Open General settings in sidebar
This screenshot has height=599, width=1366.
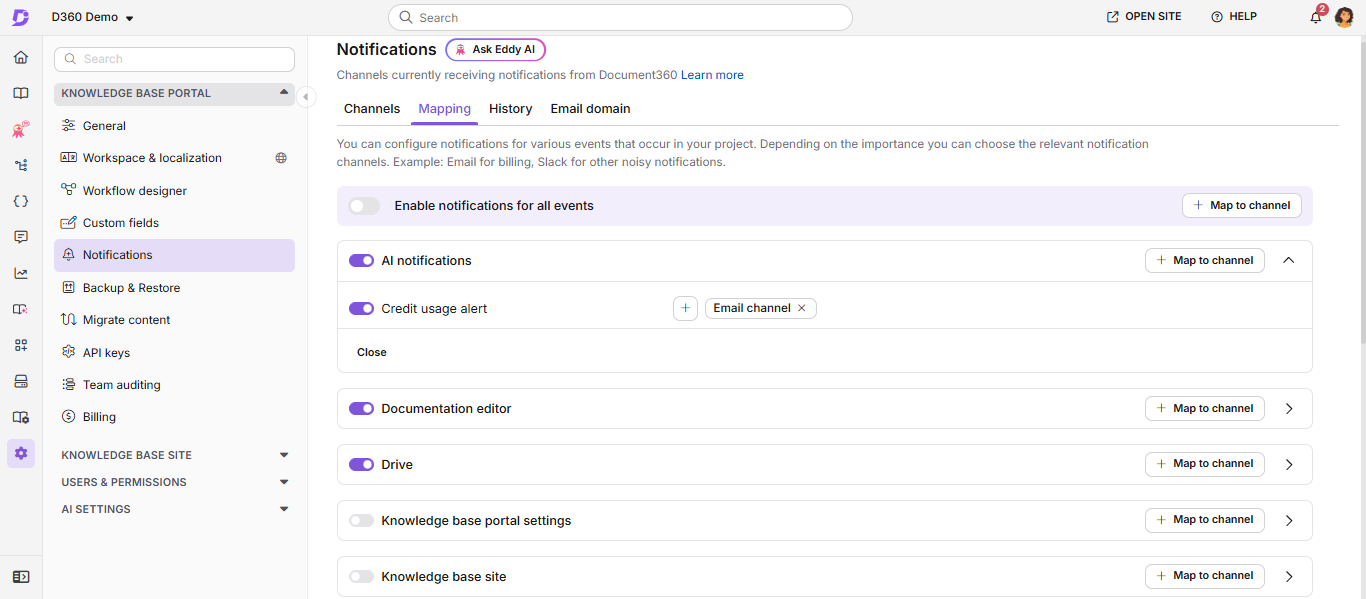[174, 126]
